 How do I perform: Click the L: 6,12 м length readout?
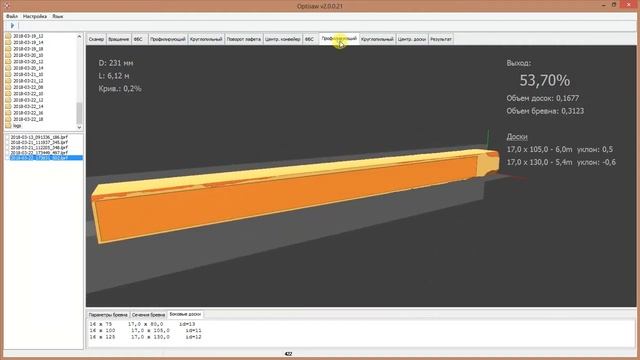click(x=114, y=76)
